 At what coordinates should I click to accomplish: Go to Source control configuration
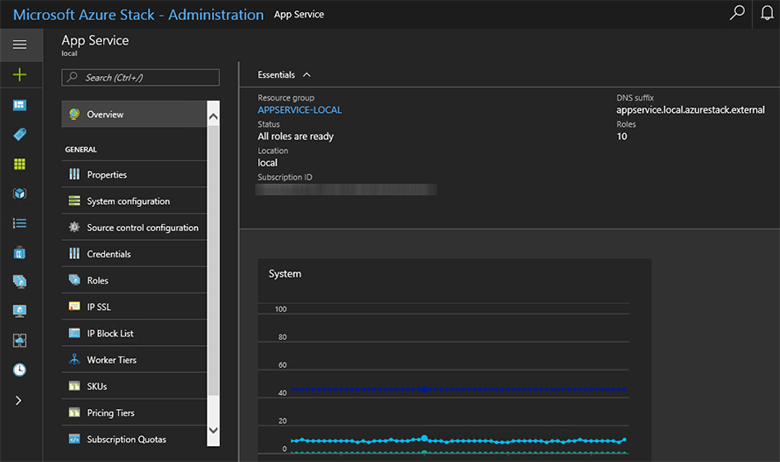click(142, 228)
